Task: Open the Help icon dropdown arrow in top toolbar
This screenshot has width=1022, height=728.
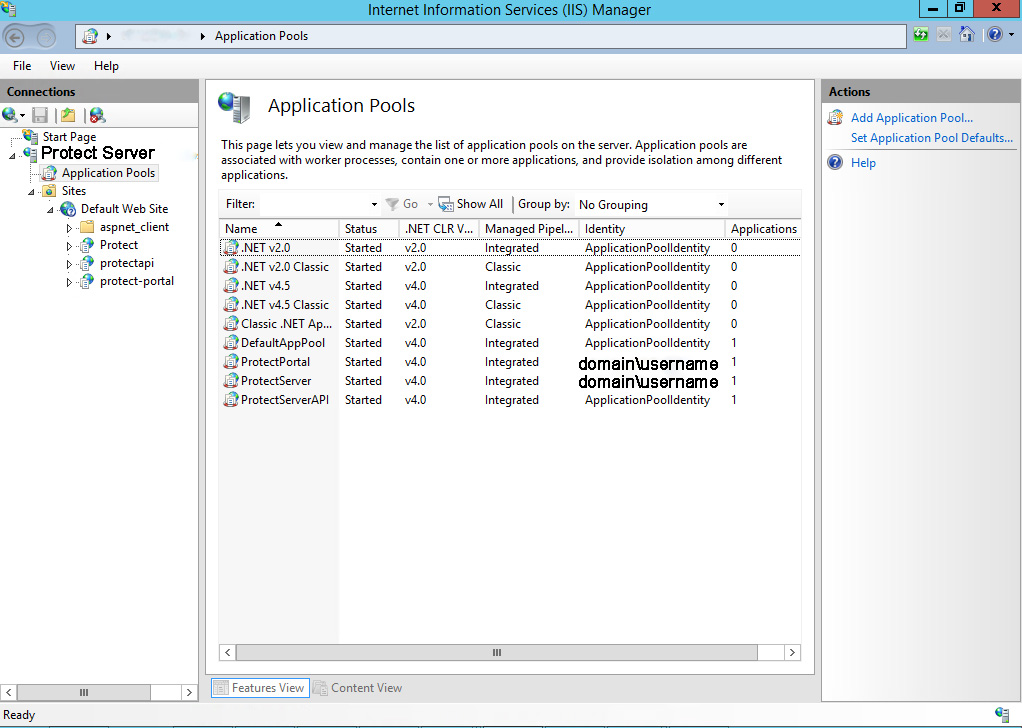Action: (1011, 35)
